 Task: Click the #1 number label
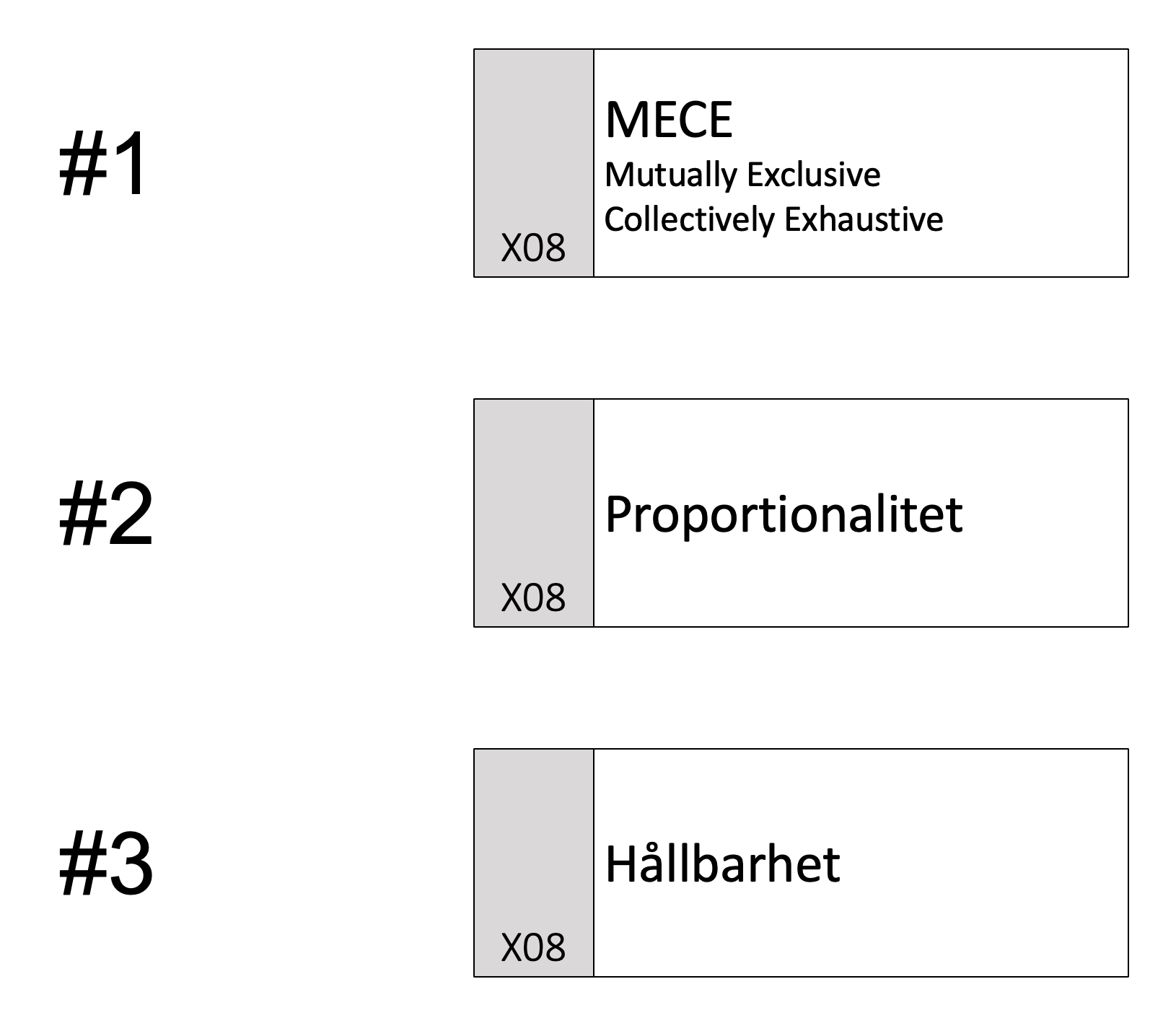coord(103,165)
